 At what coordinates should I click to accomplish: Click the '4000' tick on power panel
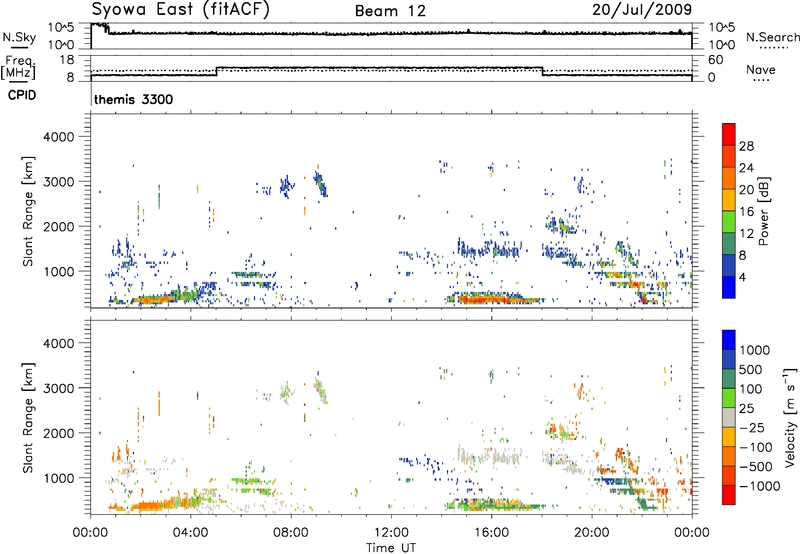point(59,137)
